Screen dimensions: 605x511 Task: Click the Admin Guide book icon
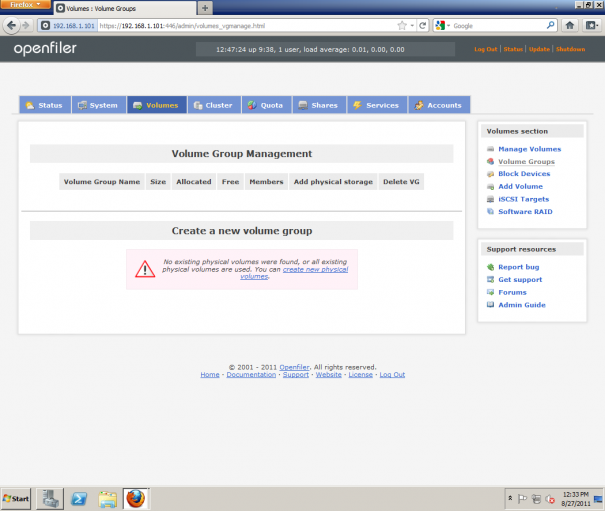coord(490,305)
